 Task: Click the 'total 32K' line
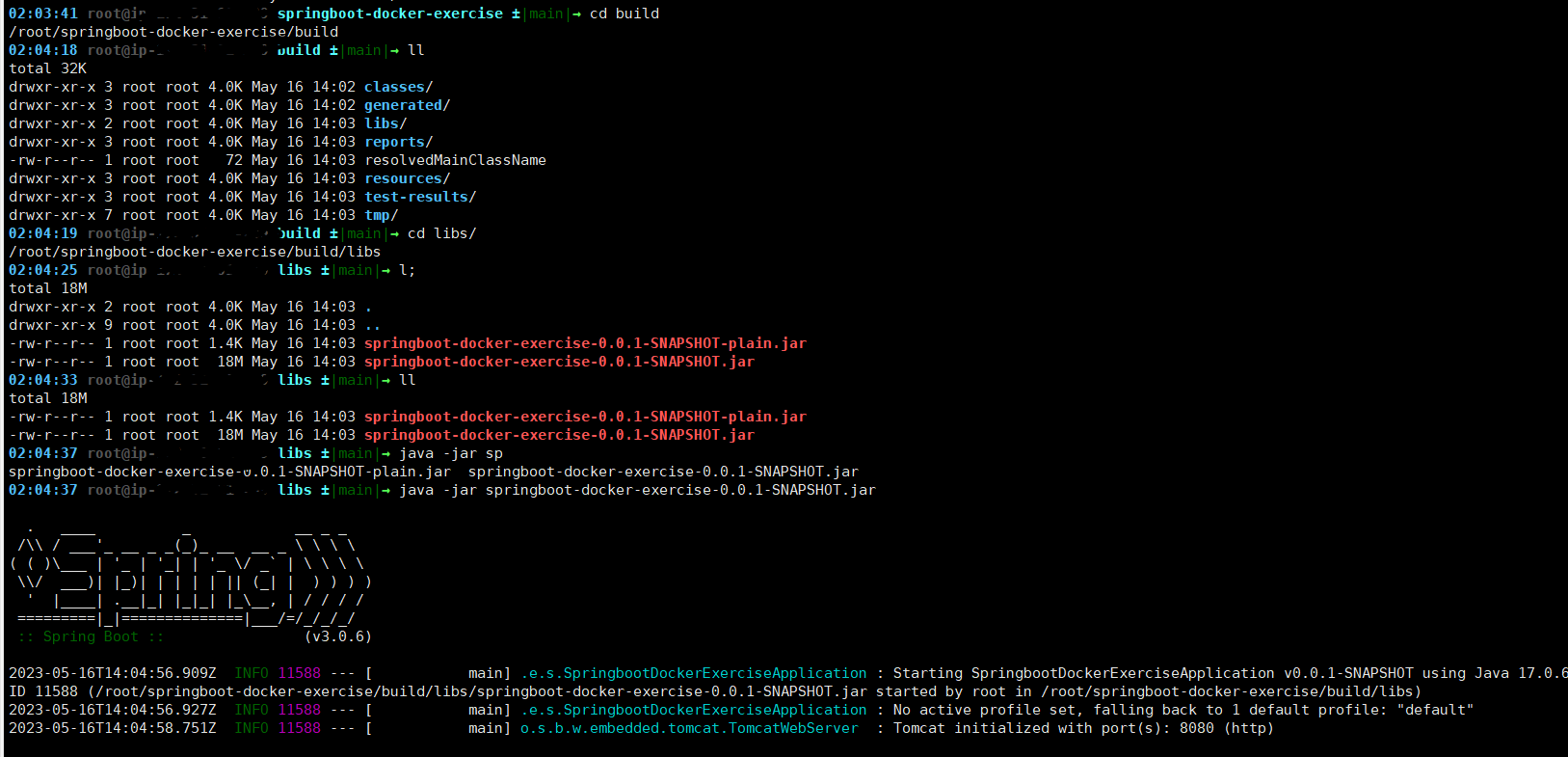(47, 68)
